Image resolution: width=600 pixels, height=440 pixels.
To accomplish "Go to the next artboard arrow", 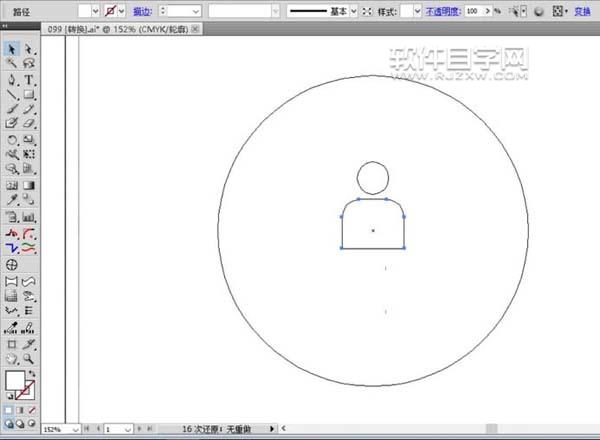I will [140, 429].
